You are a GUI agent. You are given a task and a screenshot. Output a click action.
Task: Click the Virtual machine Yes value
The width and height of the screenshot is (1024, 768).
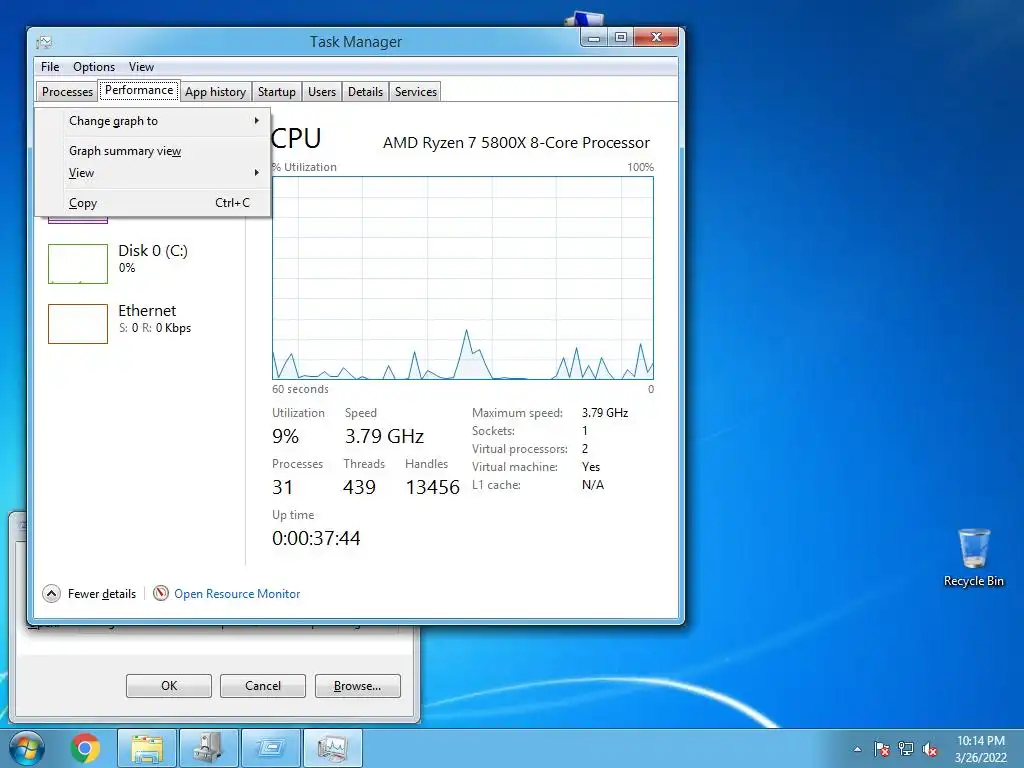pos(591,467)
